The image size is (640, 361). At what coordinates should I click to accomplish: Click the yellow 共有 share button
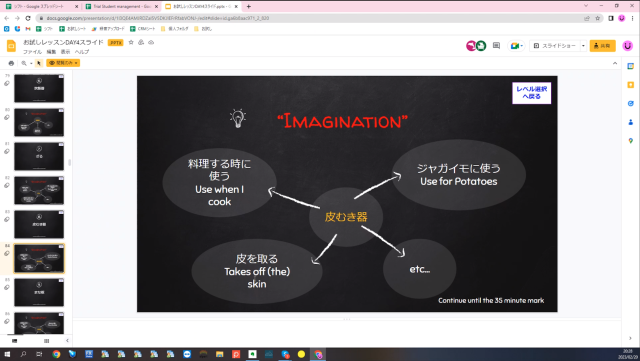pos(602,46)
